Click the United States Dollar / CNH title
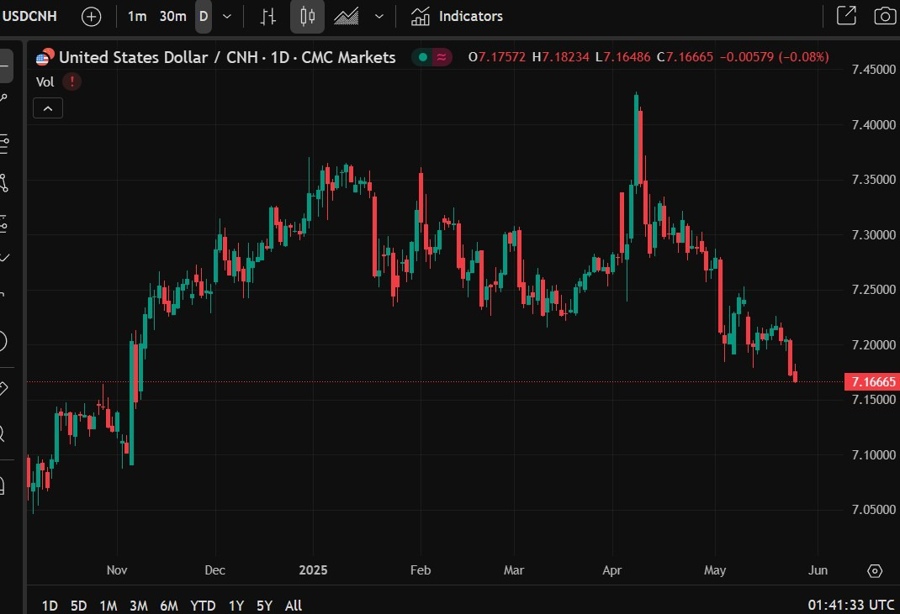 tap(227, 57)
